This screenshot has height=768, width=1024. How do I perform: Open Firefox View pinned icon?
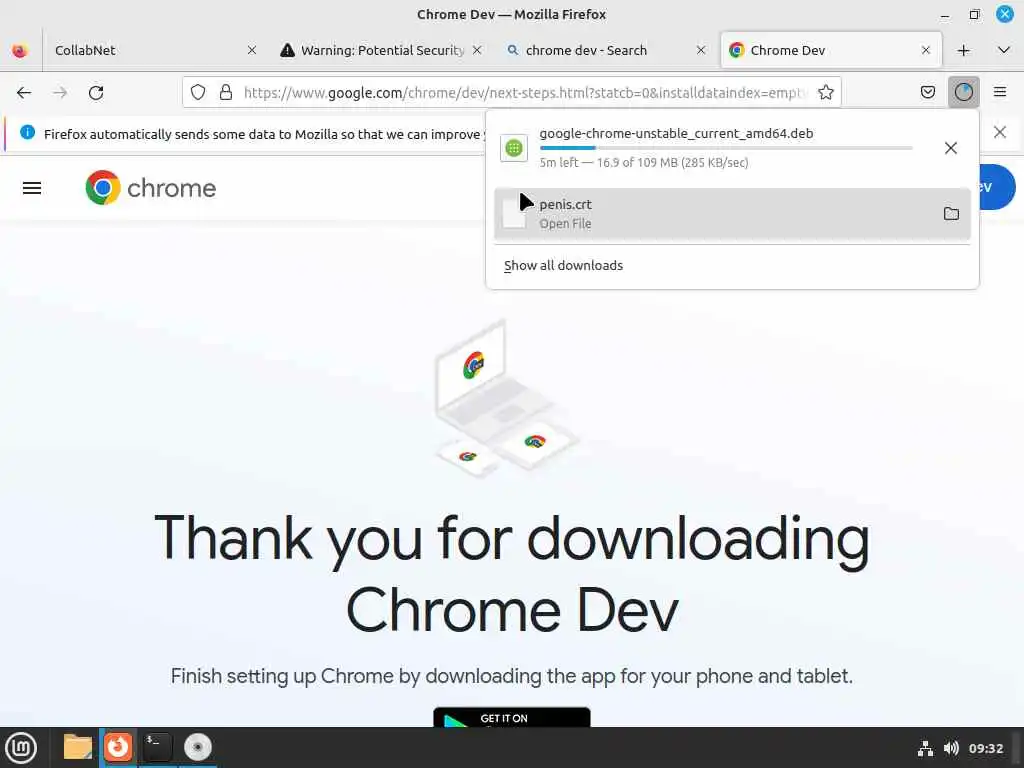click(20, 50)
